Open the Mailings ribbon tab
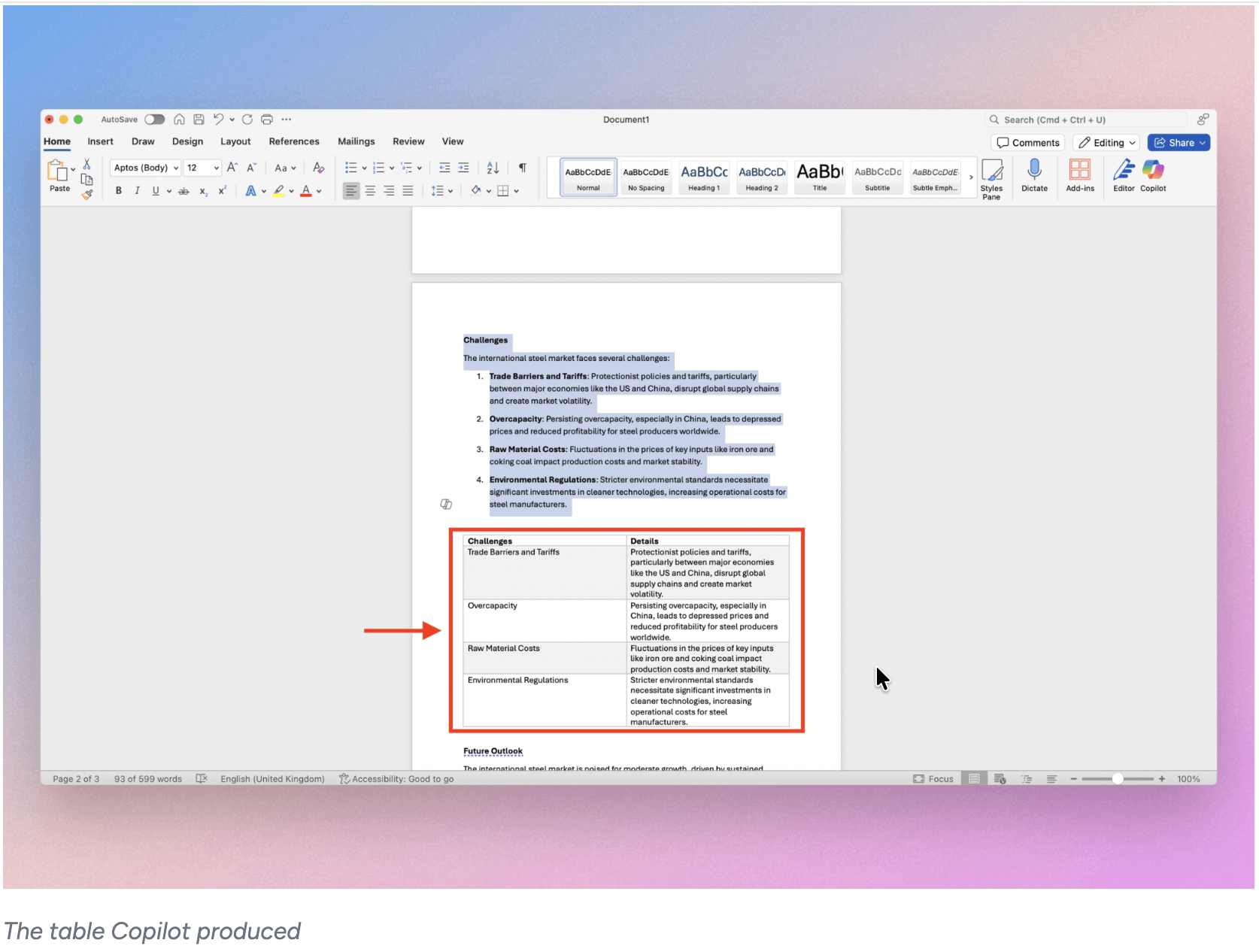This screenshot has width=1259, height=952. click(x=356, y=141)
